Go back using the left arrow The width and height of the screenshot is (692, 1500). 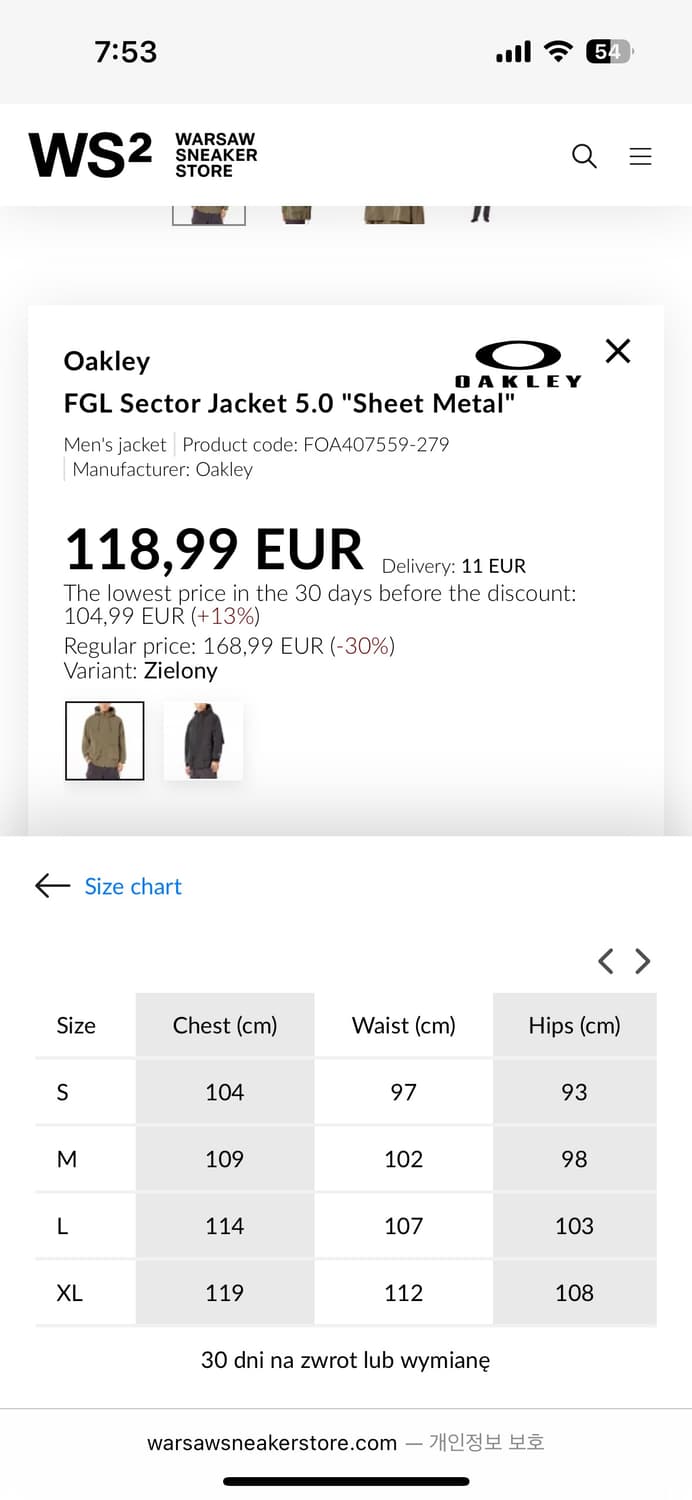pyautogui.click(x=52, y=886)
